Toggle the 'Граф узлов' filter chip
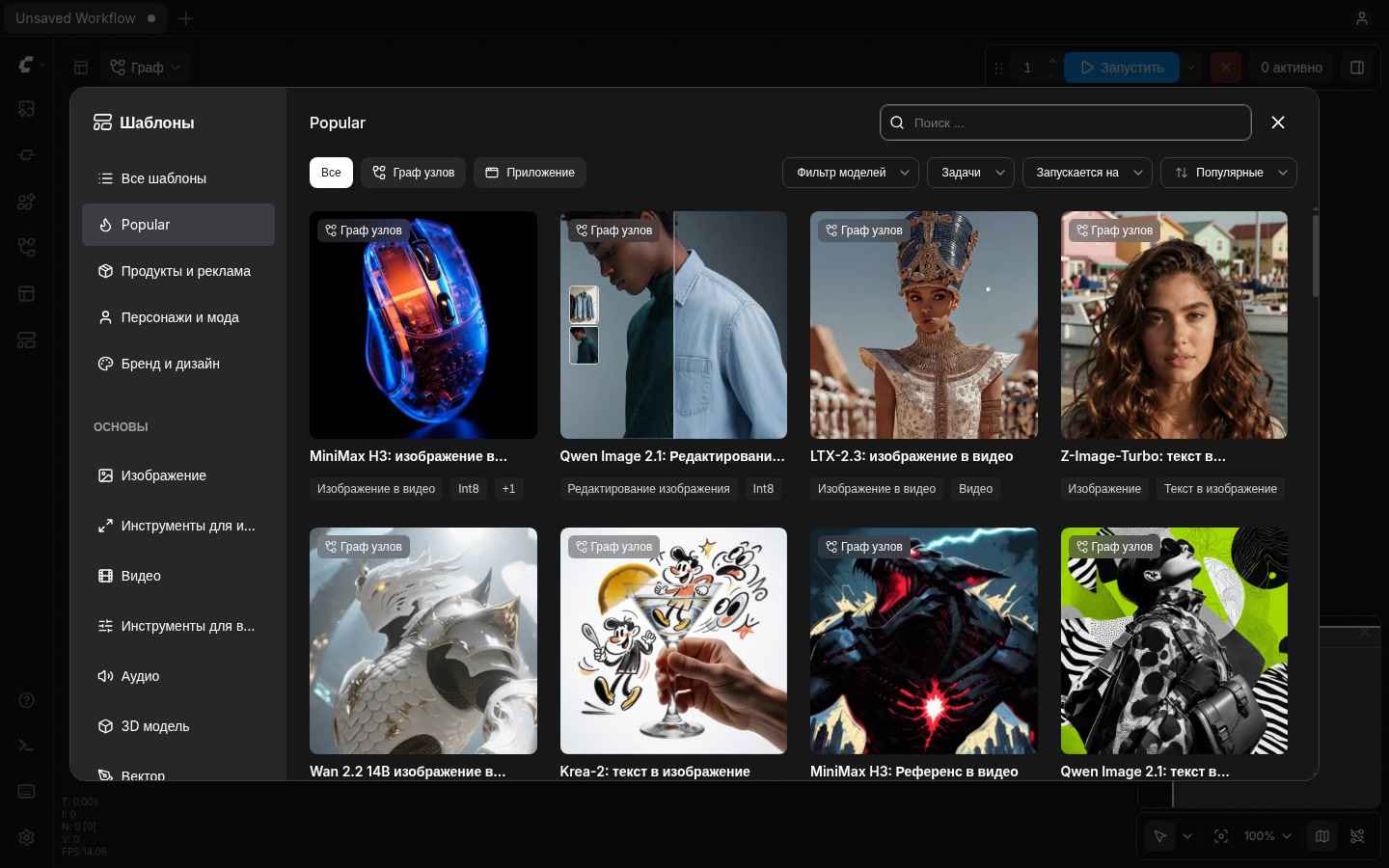This screenshot has height=868, width=1389. tap(414, 173)
